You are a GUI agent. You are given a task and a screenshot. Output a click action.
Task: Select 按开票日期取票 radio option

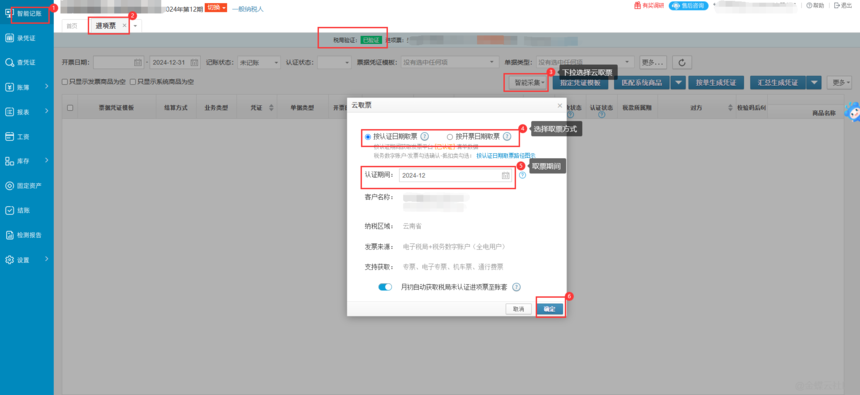coord(450,137)
